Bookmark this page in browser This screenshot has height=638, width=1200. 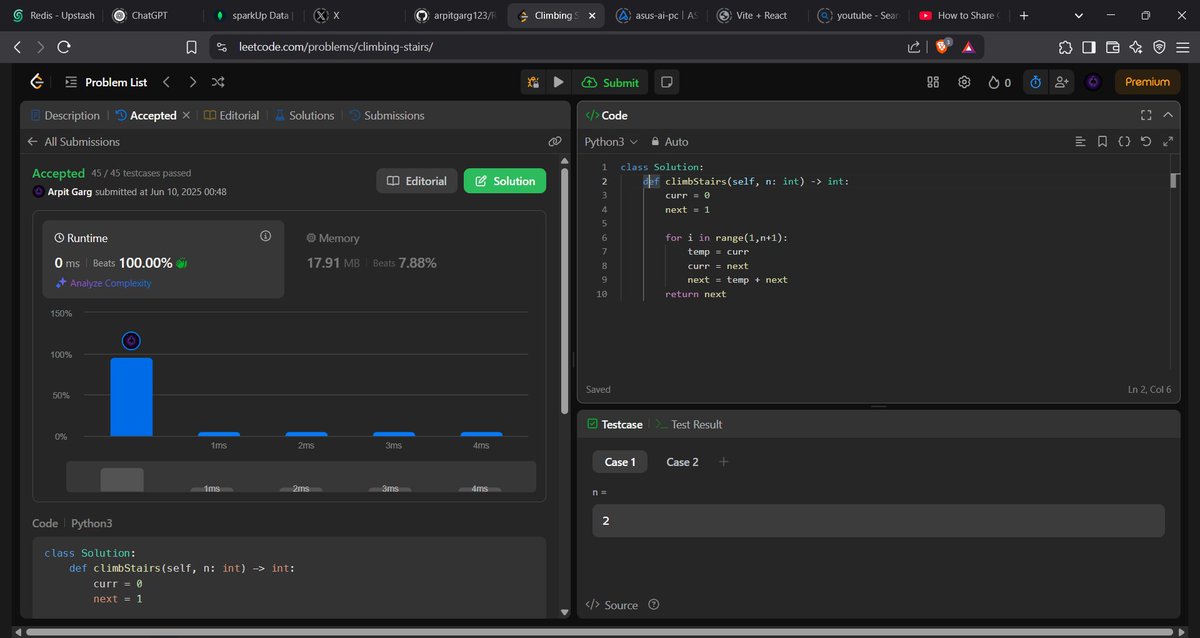(192, 47)
